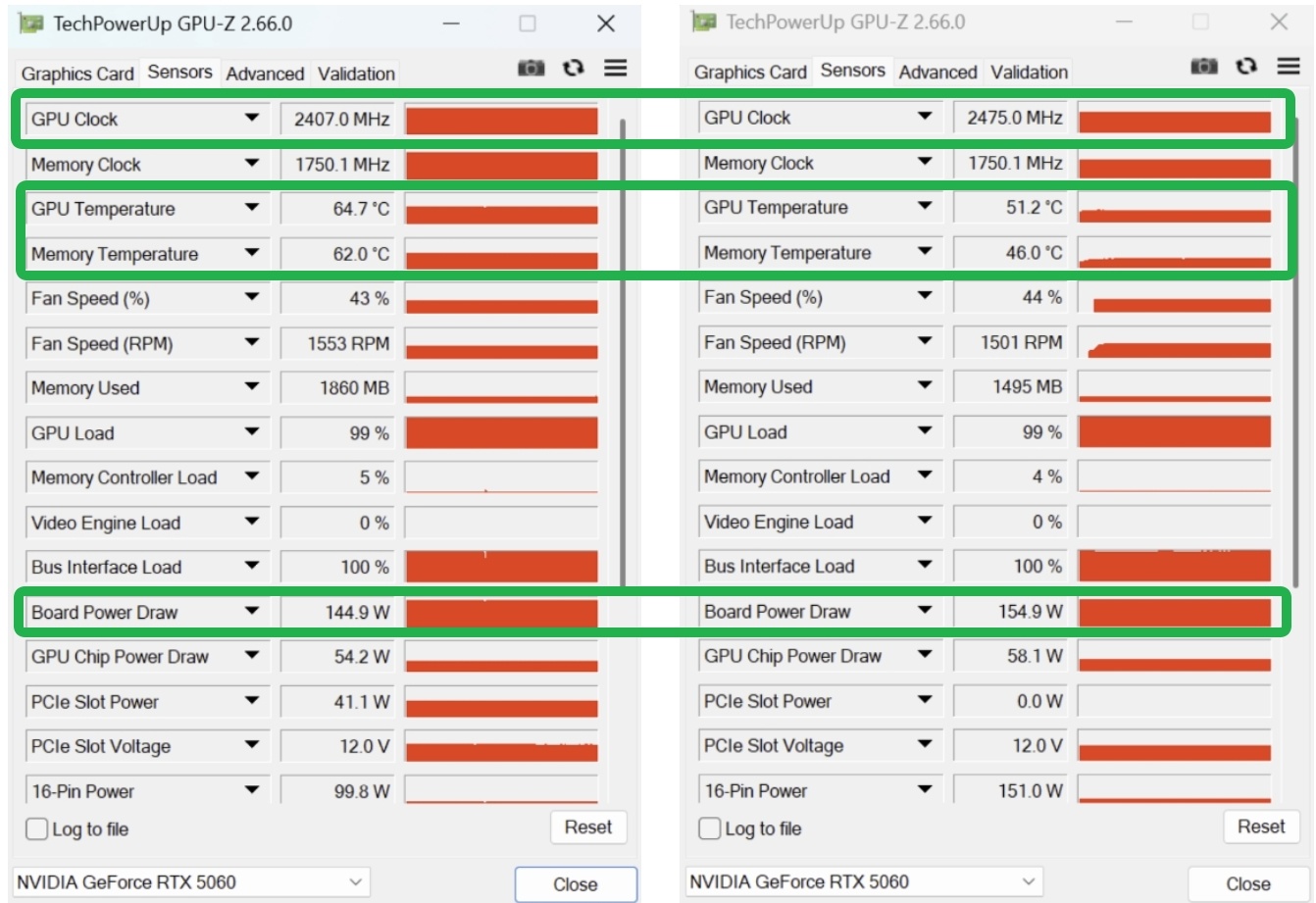Expand the Memory Temperature dropdown in the right window
The width and height of the screenshot is (1316, 903).
click(925, 252)
